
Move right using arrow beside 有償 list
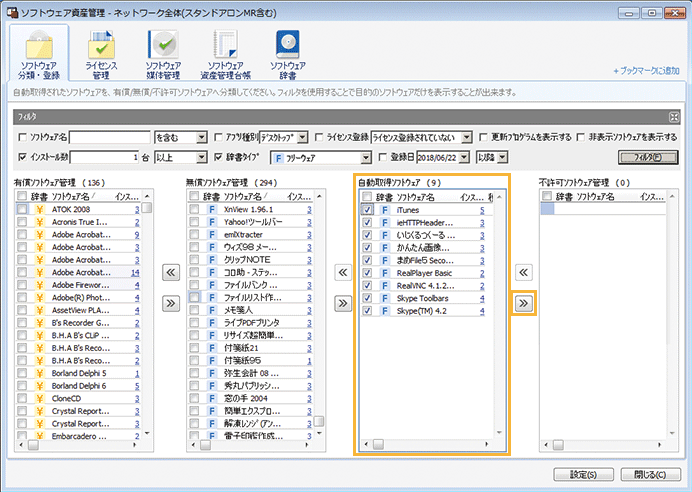(x=171, y=303)
